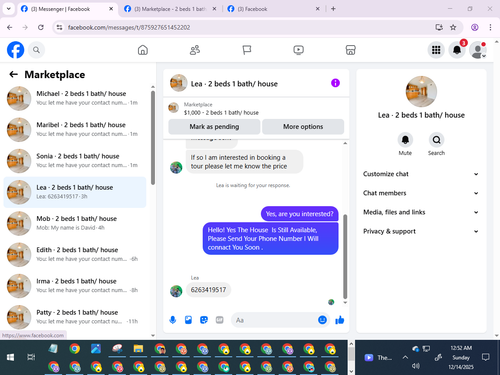Open the notifications bell
This screenshot has width=500, height=375.
[457, 50]
